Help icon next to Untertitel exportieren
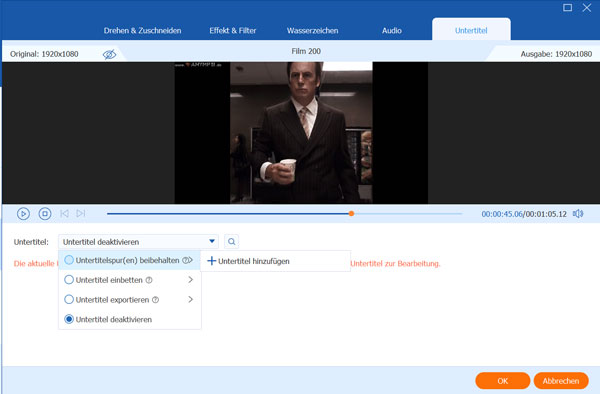Image resolution: width=600 pixels, height=394 pixels. (x=155, y=300)
